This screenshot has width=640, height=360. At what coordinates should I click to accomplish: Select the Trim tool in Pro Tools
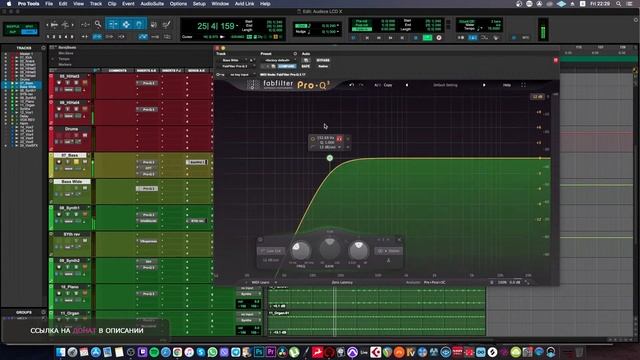(x=113, y=24)
